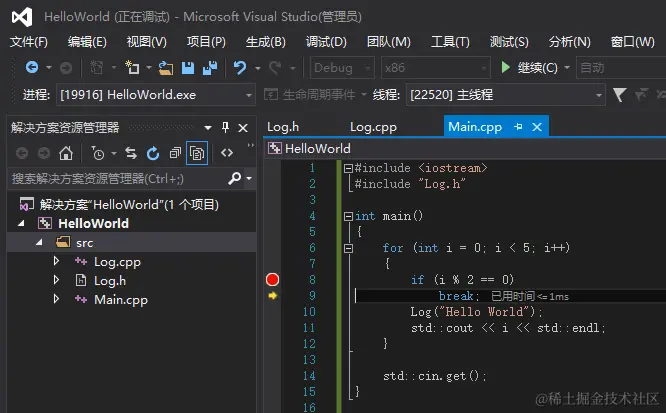This screenshot has width=666, height=413.
Task: Click the collapse all icon in Solution Explorer
Action: click(175, 153)
